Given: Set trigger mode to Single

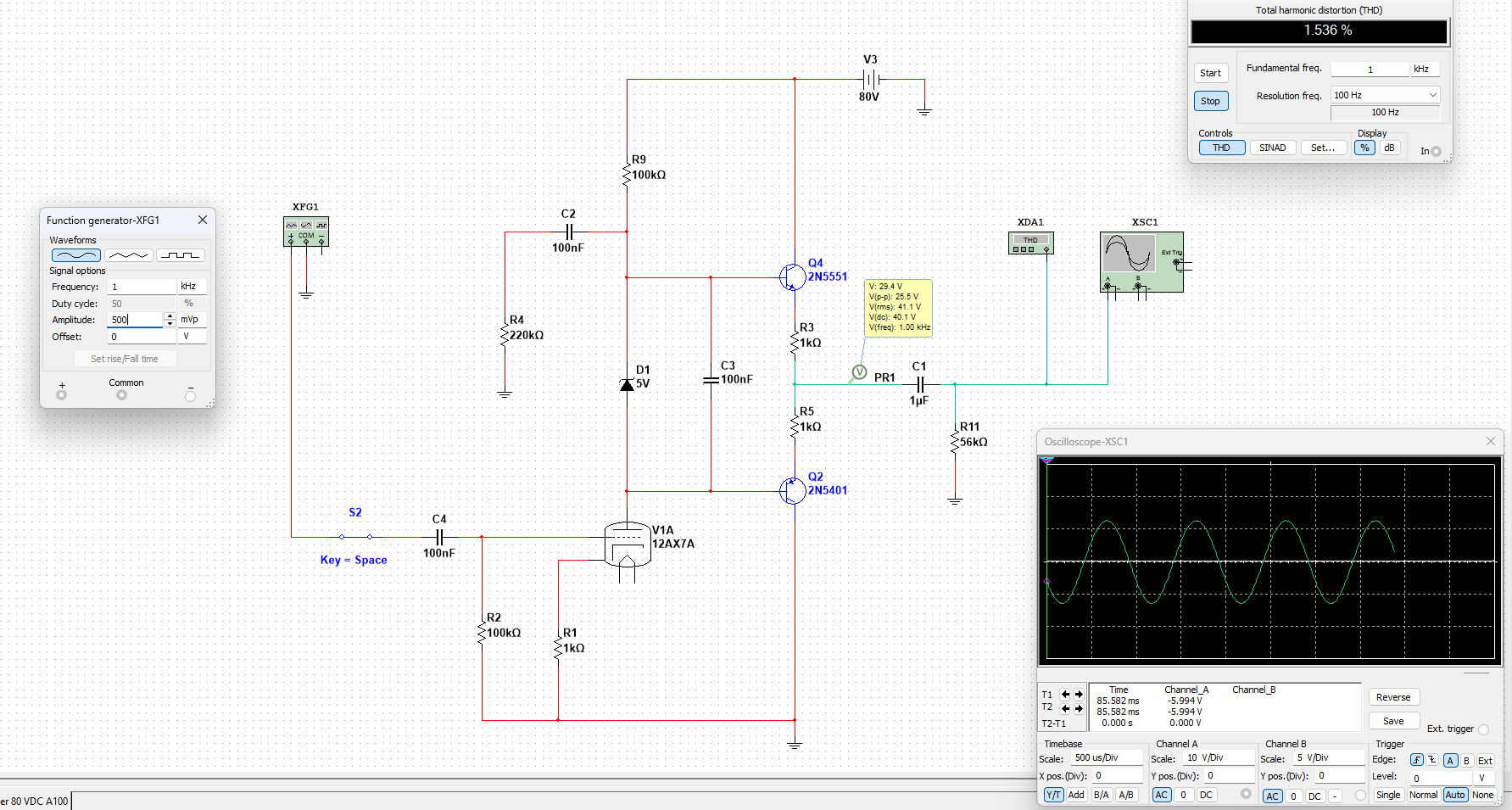Looking at the screenshot, I should pos(1388,795).
